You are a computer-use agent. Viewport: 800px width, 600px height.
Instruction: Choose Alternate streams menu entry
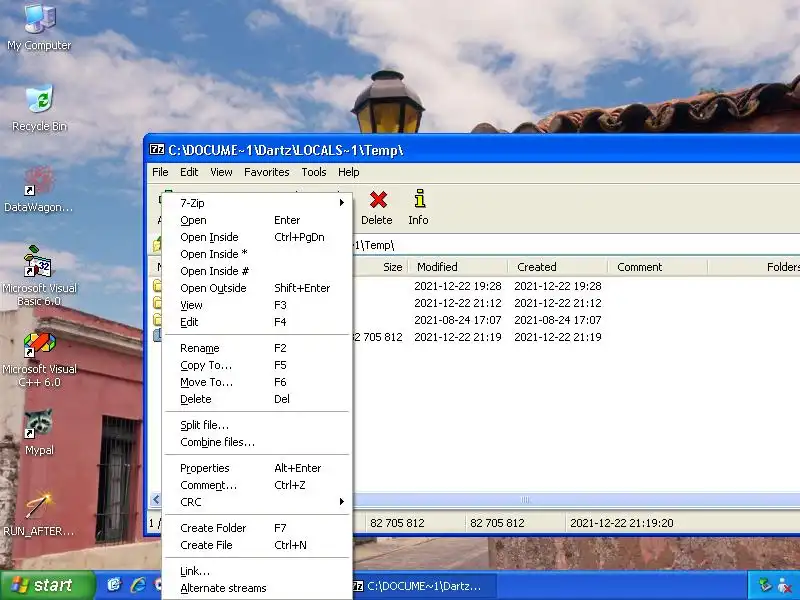coord(257,588)
